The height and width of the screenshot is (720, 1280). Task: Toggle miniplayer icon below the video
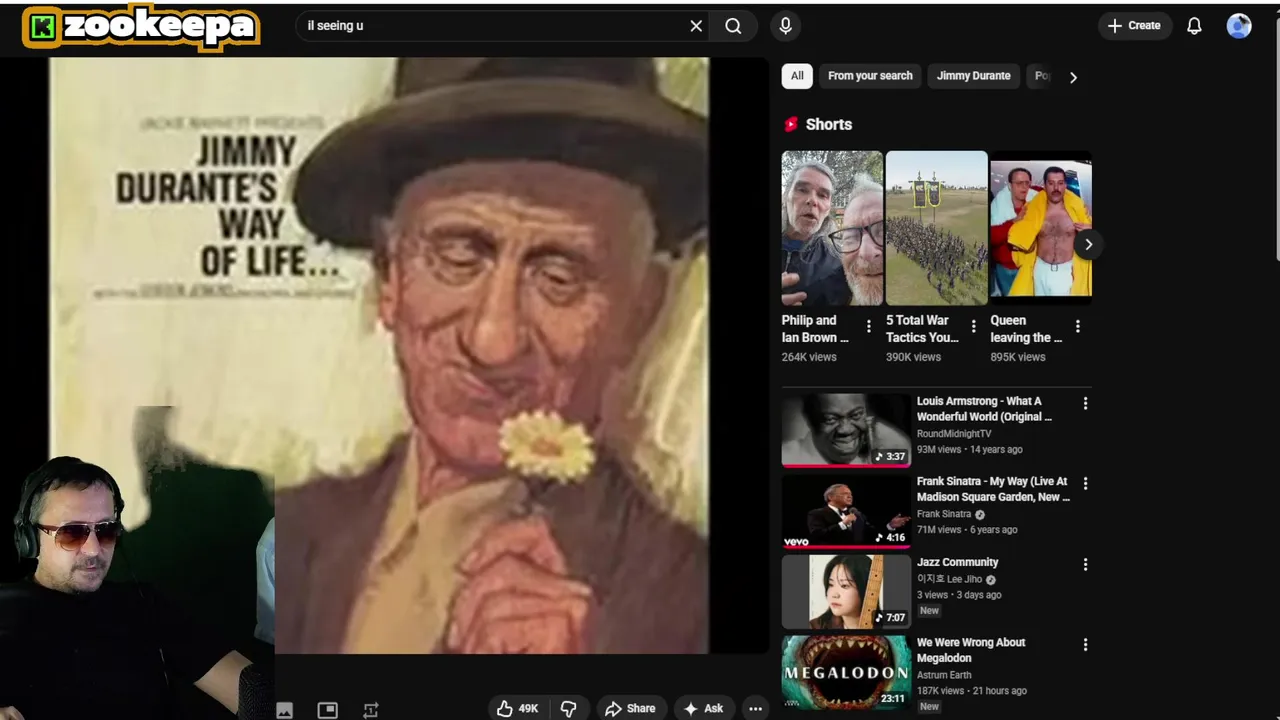327,710
